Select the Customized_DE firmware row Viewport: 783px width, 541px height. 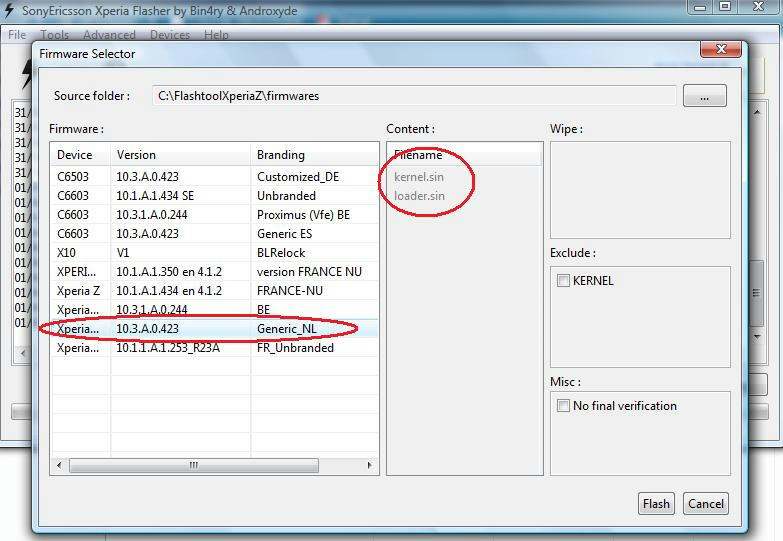[x=215, y=177]
